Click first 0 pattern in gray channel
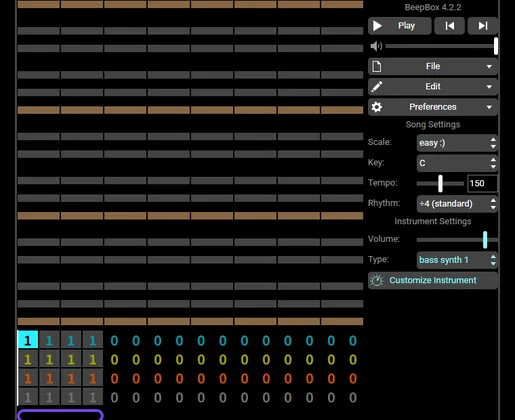This screenshot has width=515, height=420. [x=114, y=398]
